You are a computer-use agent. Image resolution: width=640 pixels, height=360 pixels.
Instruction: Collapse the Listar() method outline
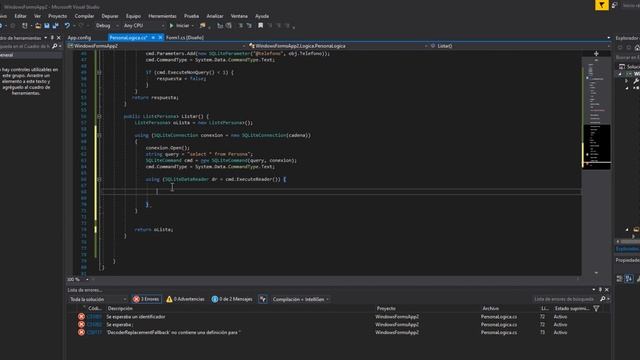99,116
